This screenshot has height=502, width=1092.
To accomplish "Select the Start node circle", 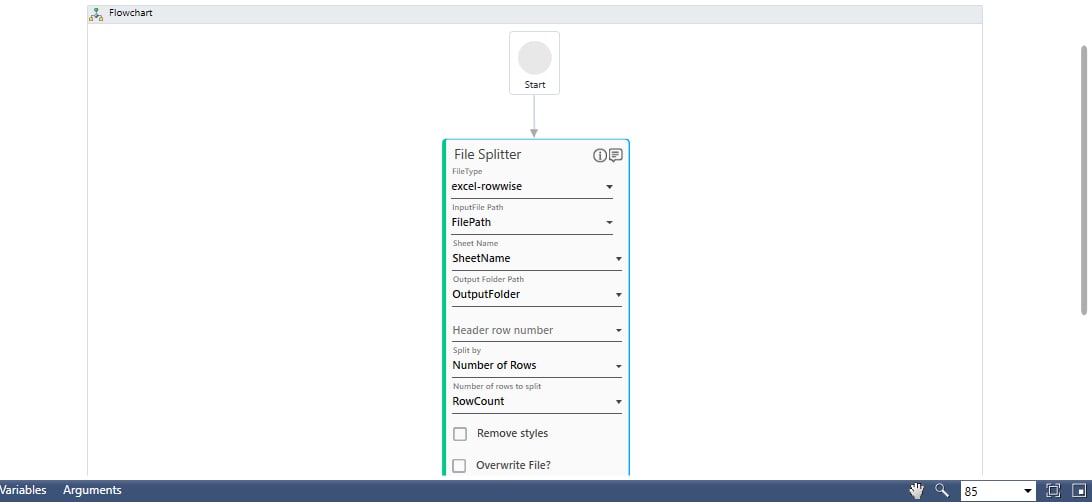I will (534, 58).
